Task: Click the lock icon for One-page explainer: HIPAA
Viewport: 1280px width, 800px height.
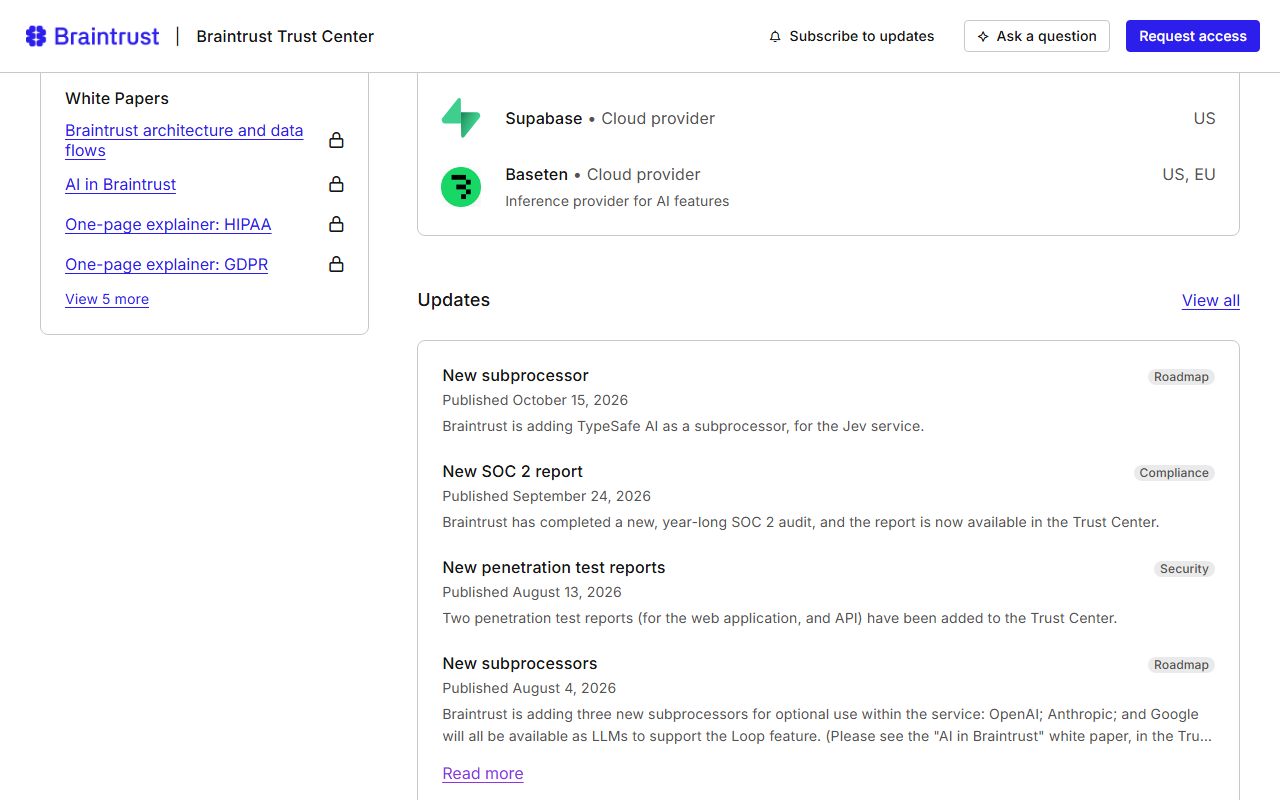Action: tap(337, 224)
